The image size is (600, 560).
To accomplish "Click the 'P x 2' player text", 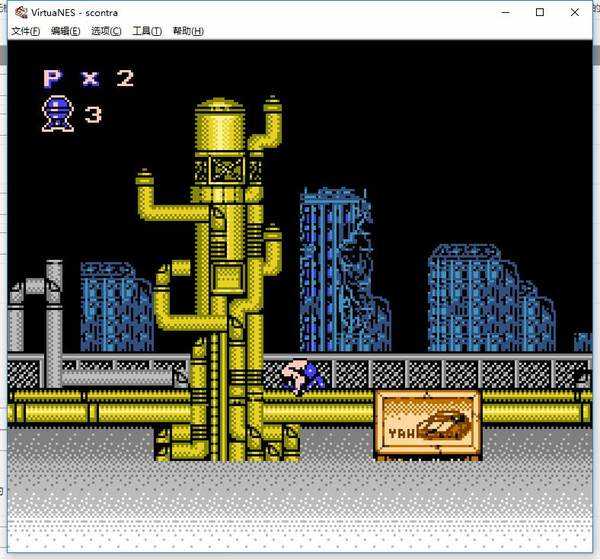I will [89, 78].
